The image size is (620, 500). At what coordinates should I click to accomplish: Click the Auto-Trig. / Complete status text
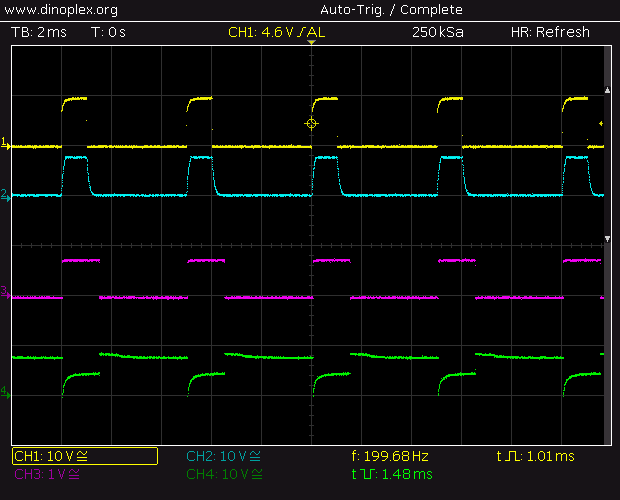point(391,10)
